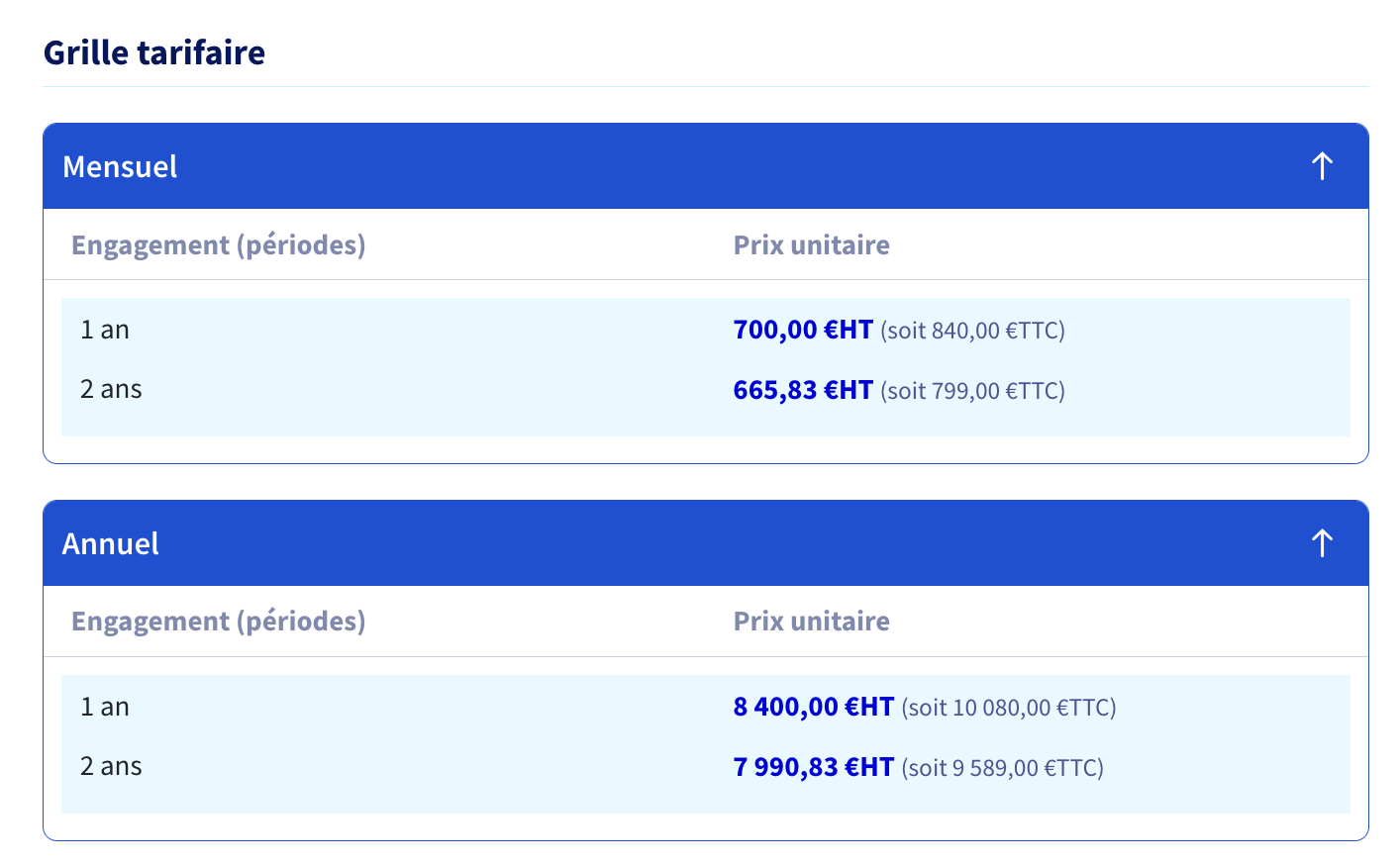The width and height of the screenshot is (1400, 865).
Task: Click the 700,00 €HT price
Action: (x=803, y=330)
